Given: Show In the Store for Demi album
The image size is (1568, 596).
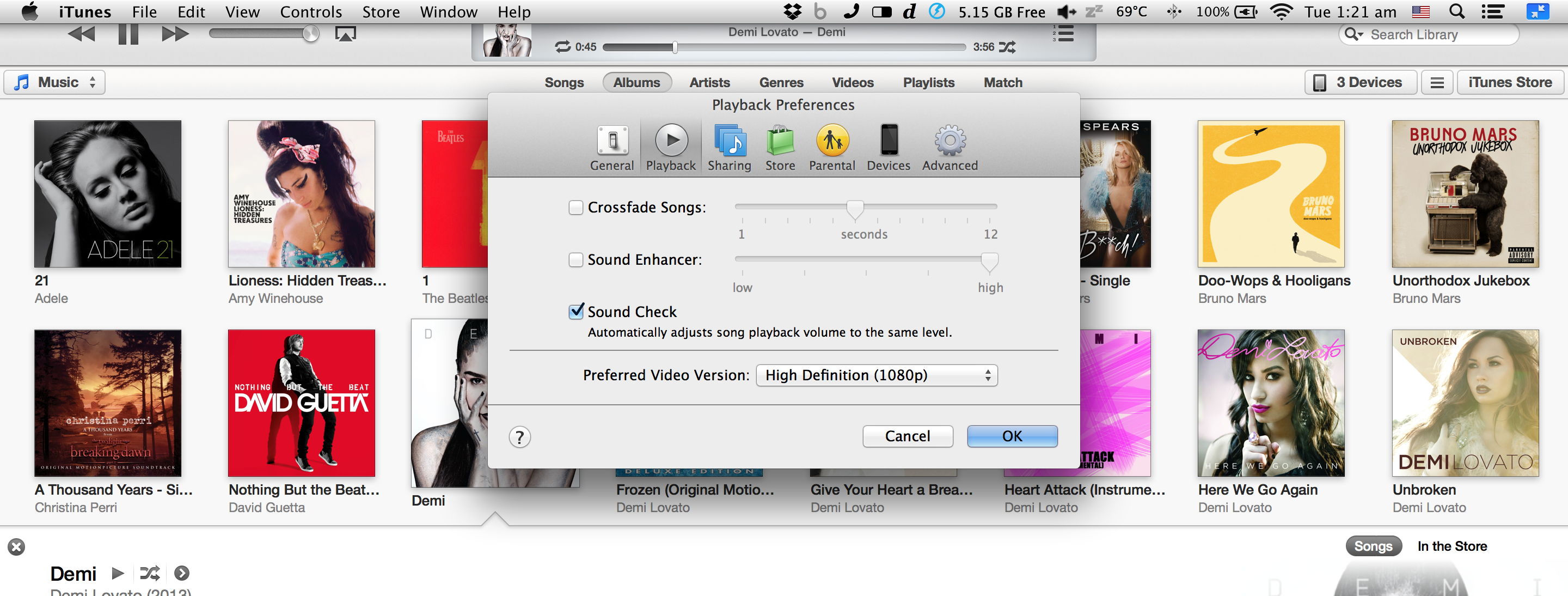Looking at the screenshot, I should click(1451, 546).
